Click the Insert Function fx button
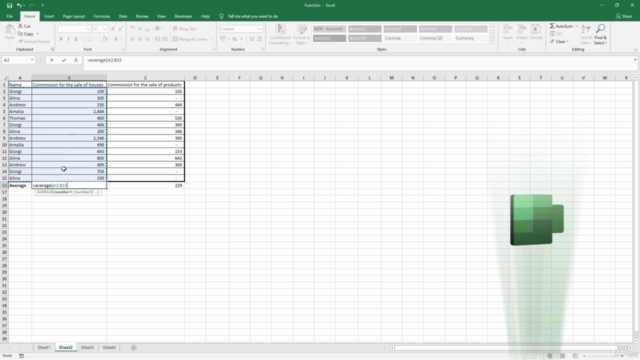640x360 pixels. tap(76, 60)
